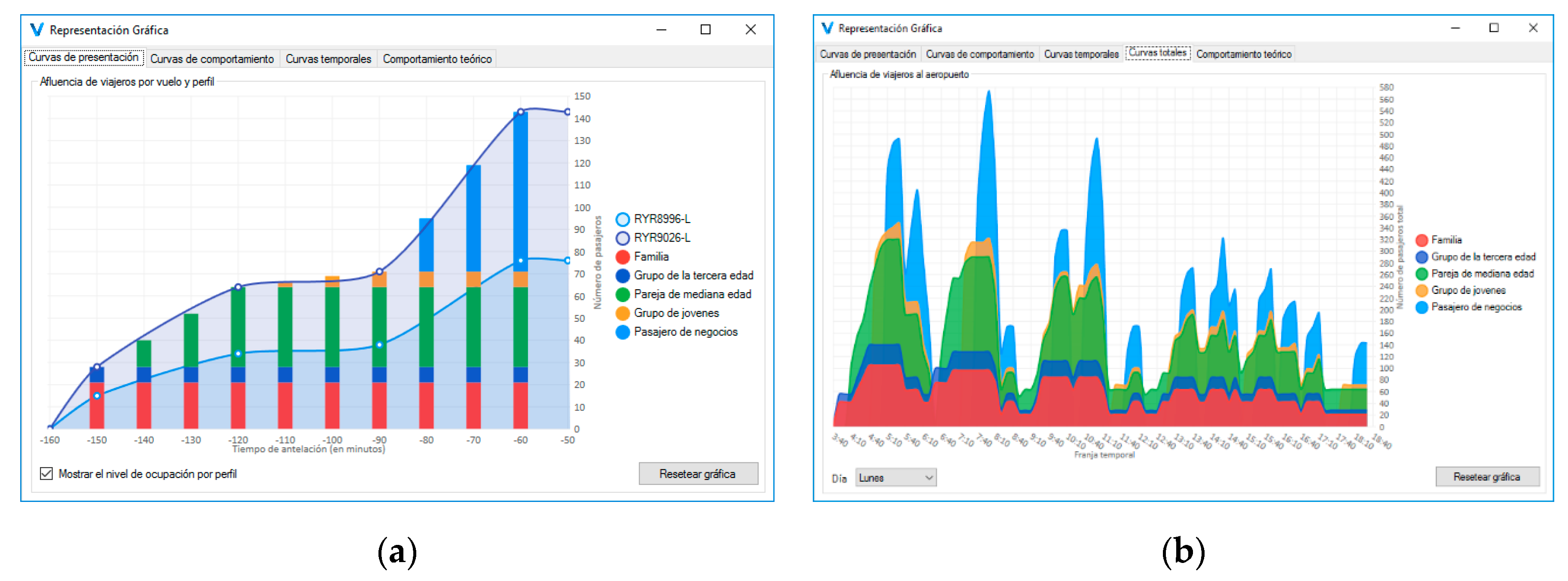Open Curvas temporales tab in left window

[328, 59]
